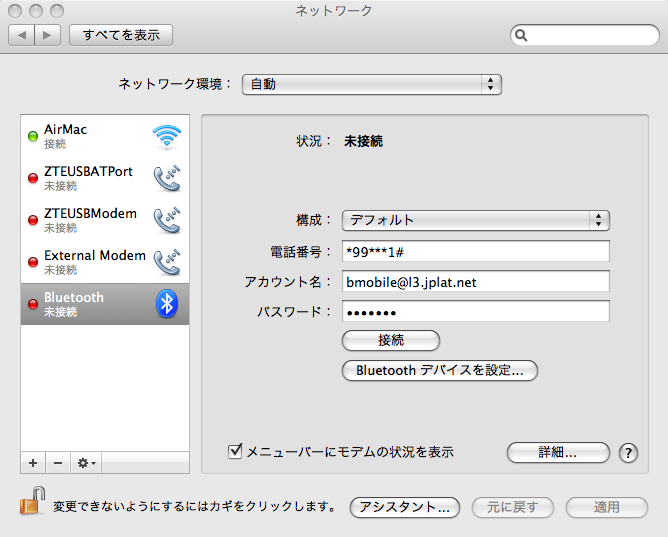Select ZTEUSBATPort service in the list
Viewport: 668px width, 537px height.
tap(105, 178)
